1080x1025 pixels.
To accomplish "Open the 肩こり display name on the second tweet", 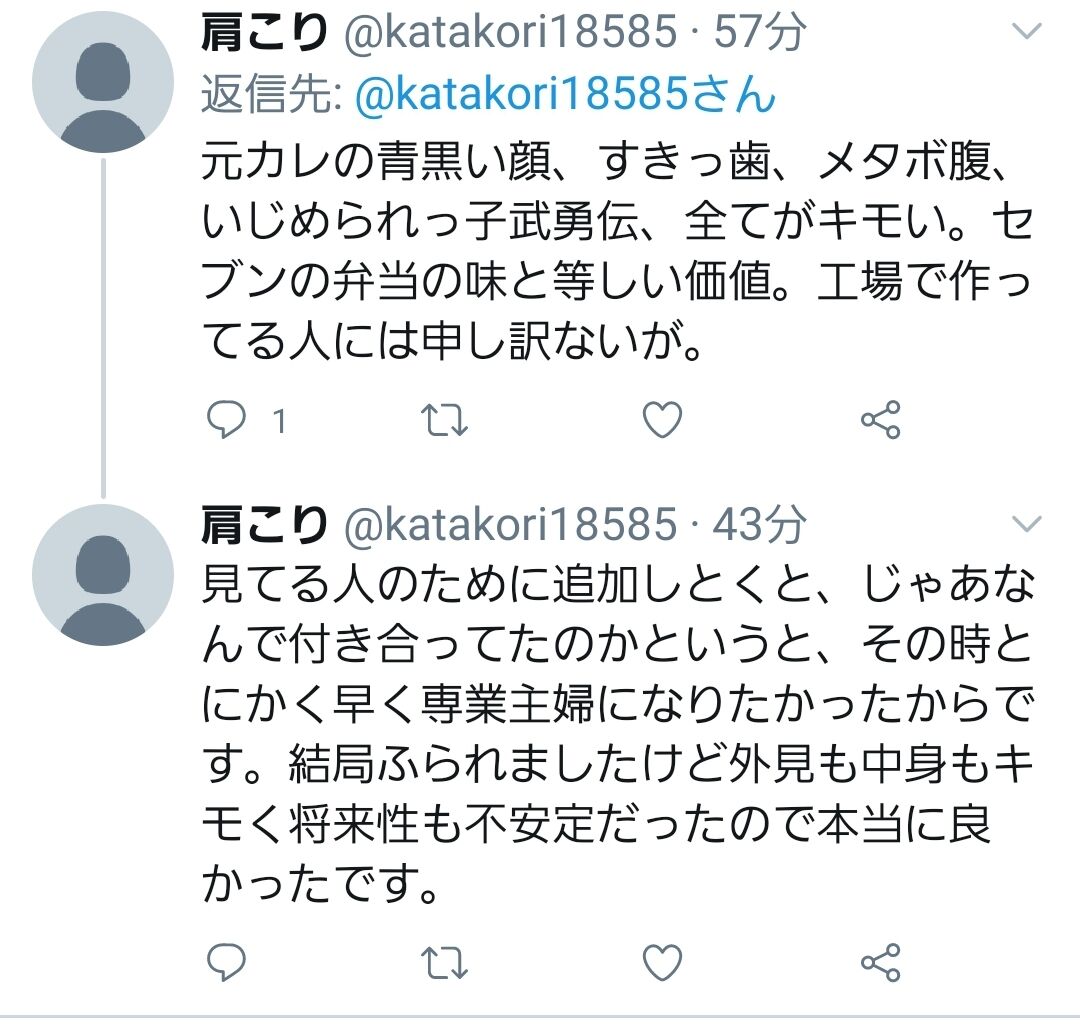I will click(x=265, y=524).
